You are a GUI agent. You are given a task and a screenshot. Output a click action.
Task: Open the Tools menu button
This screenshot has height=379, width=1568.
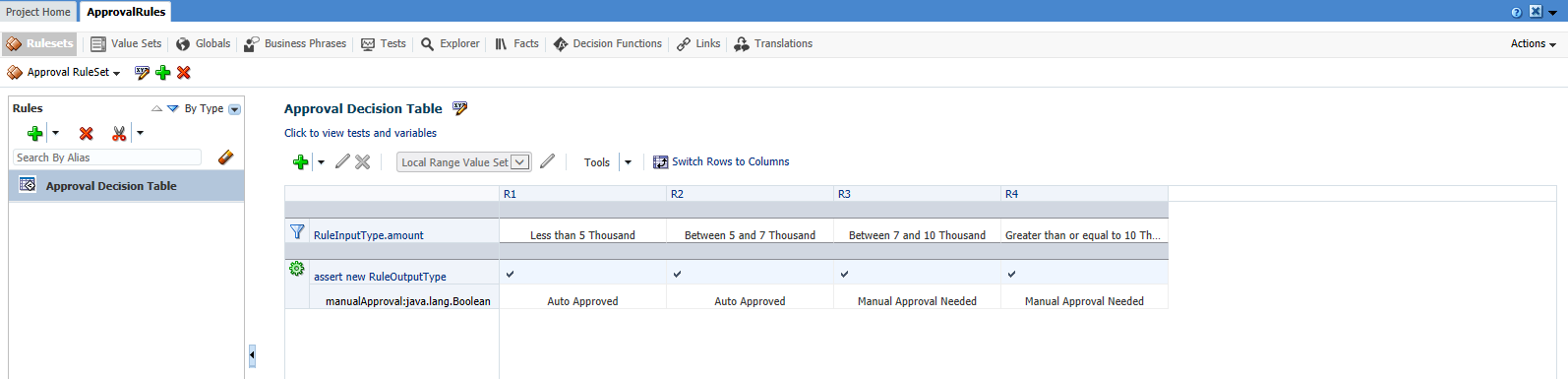pyautogui.click(x=597, y=162)
